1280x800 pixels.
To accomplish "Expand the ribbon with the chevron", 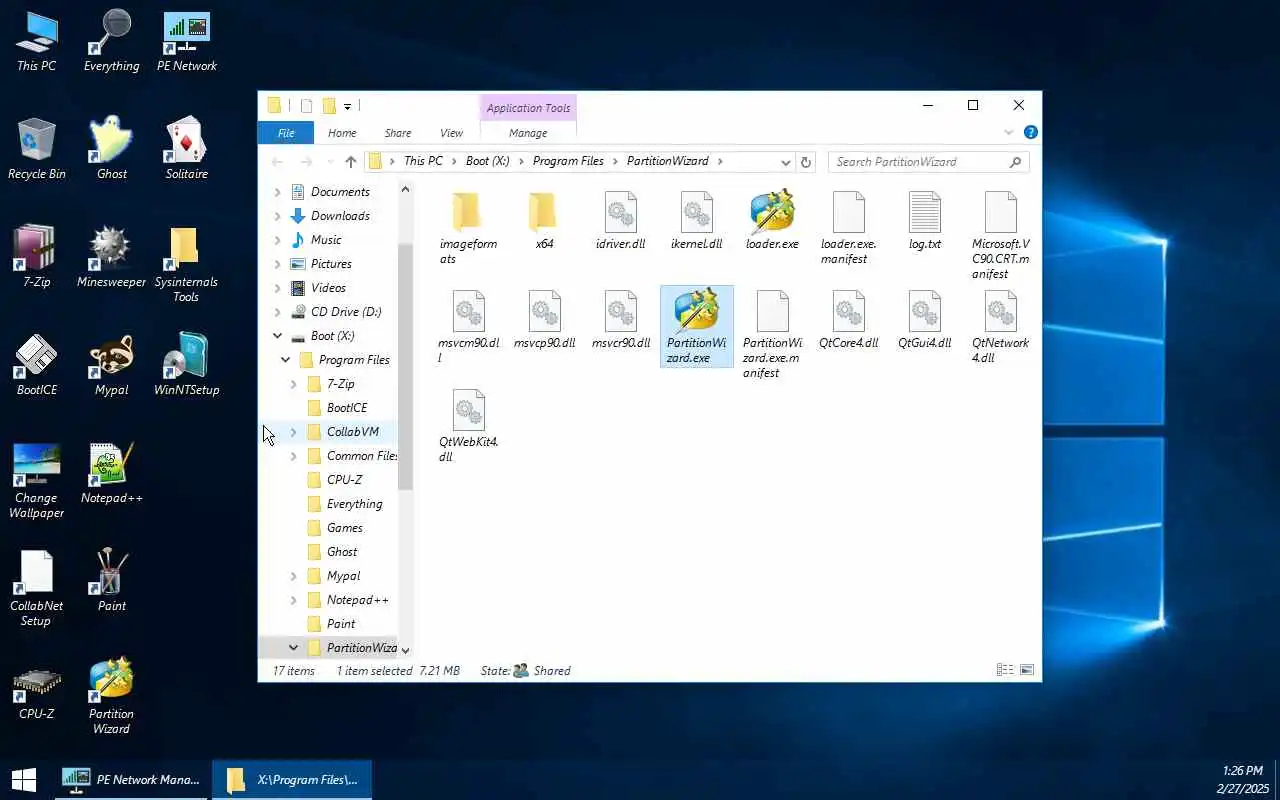I will click(1009, 133).
